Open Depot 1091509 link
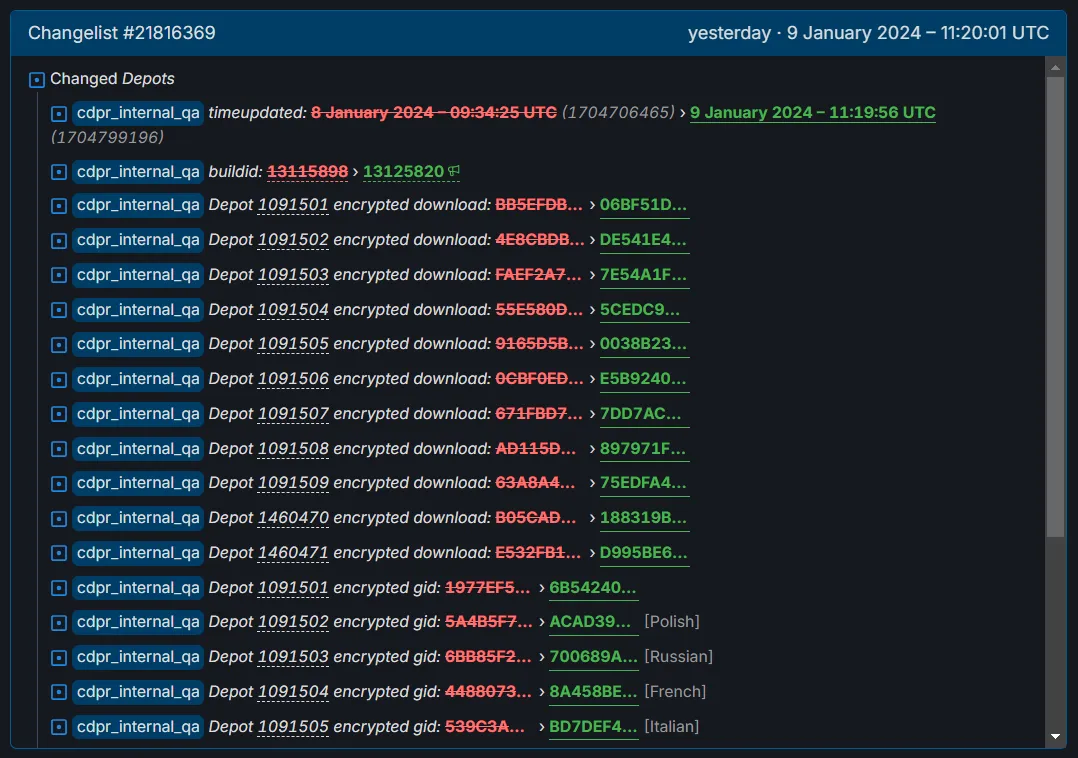 tap(293, 483)
